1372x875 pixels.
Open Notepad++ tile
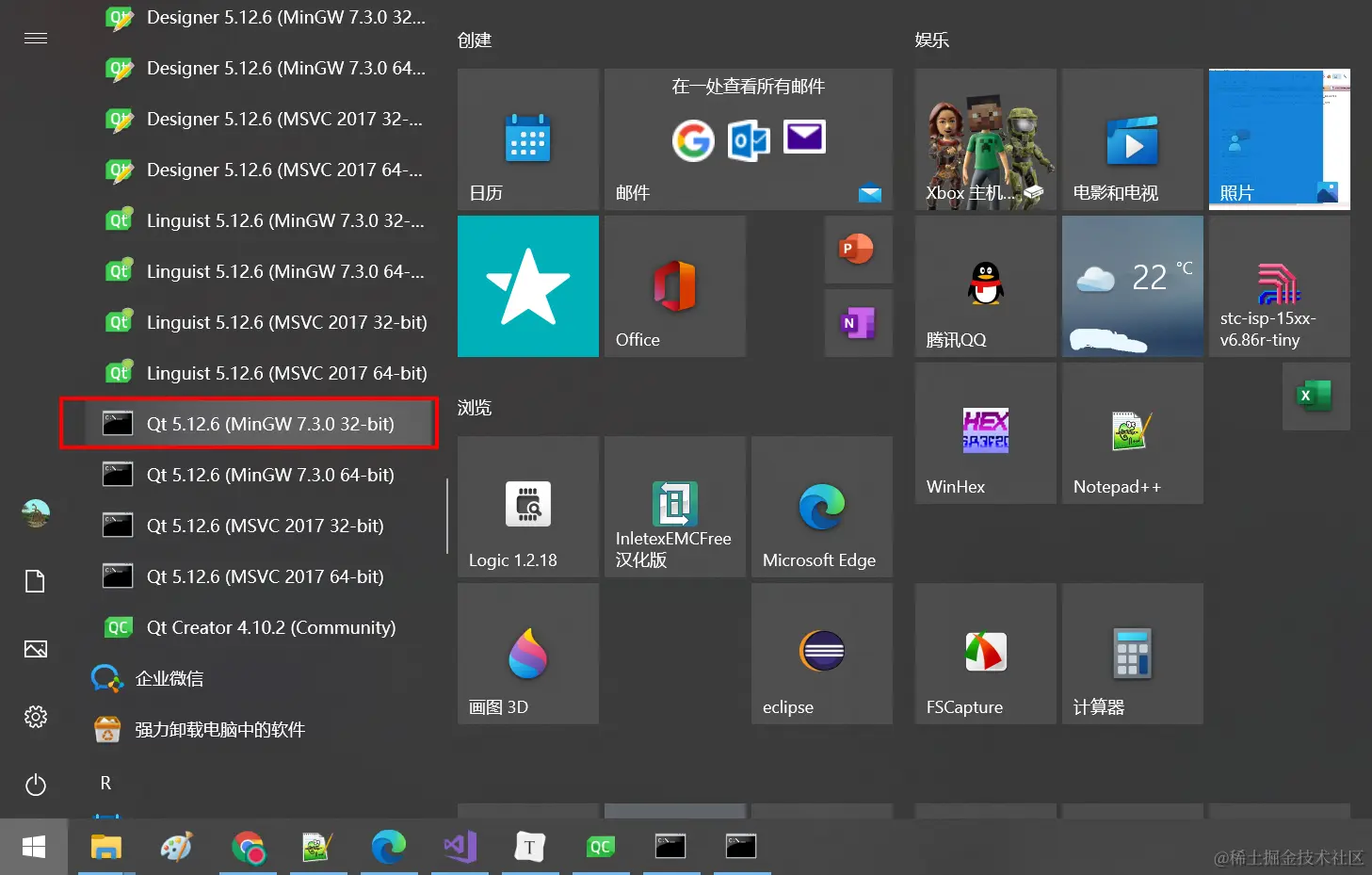[1133, 433]
